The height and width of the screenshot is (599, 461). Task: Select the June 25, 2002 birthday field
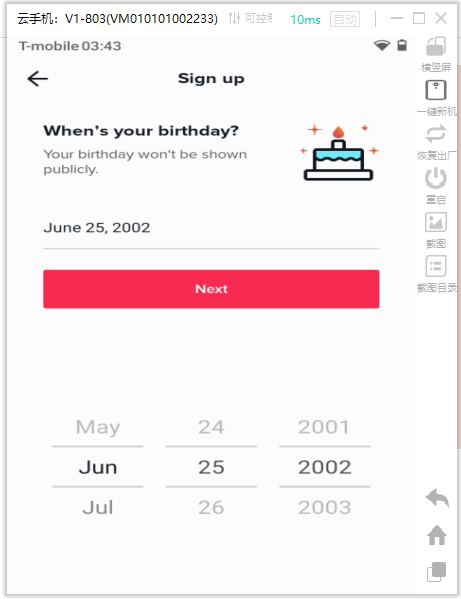pyautogui.click(x=211, y=228)
